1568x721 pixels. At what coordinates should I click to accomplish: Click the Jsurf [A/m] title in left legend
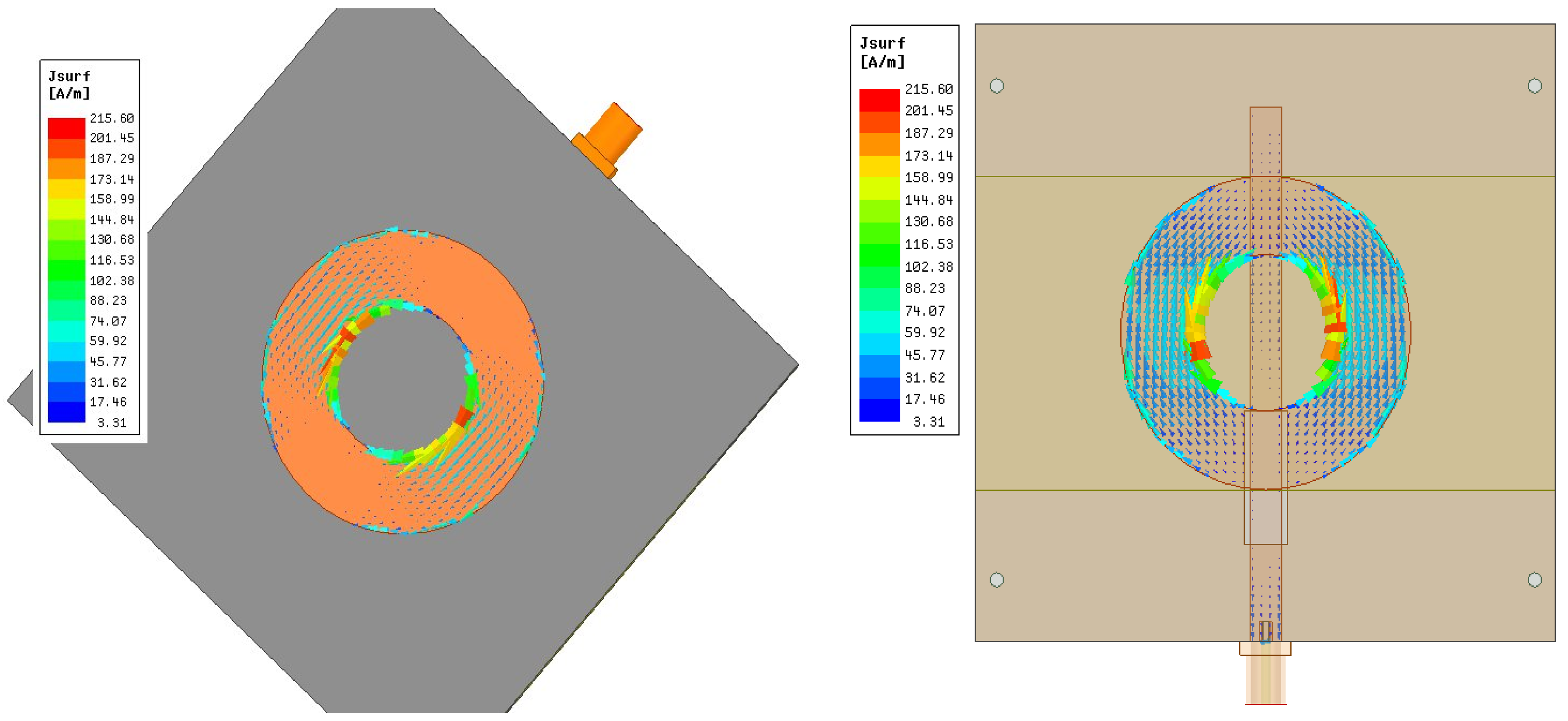click(69, 84)
